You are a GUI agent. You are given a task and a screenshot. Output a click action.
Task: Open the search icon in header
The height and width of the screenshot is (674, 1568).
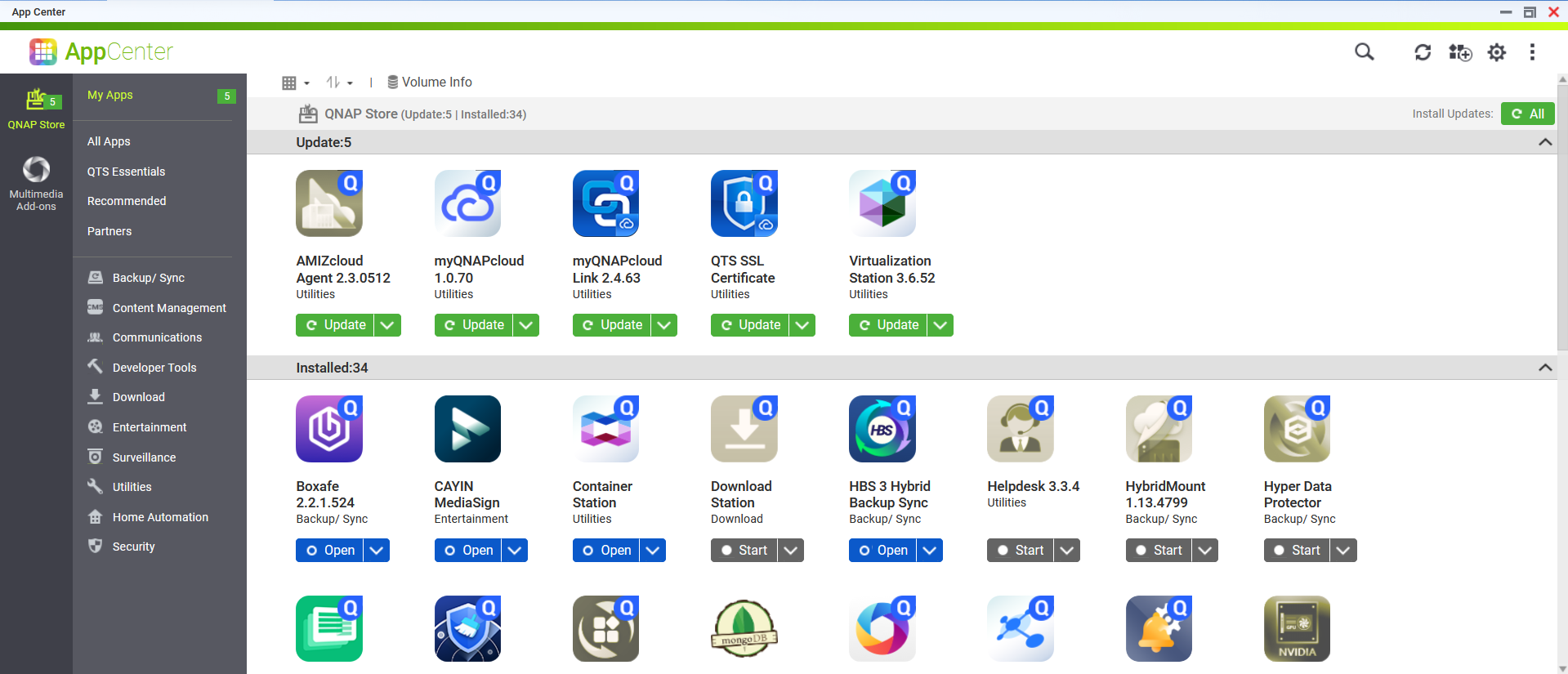coord(1364,52)
